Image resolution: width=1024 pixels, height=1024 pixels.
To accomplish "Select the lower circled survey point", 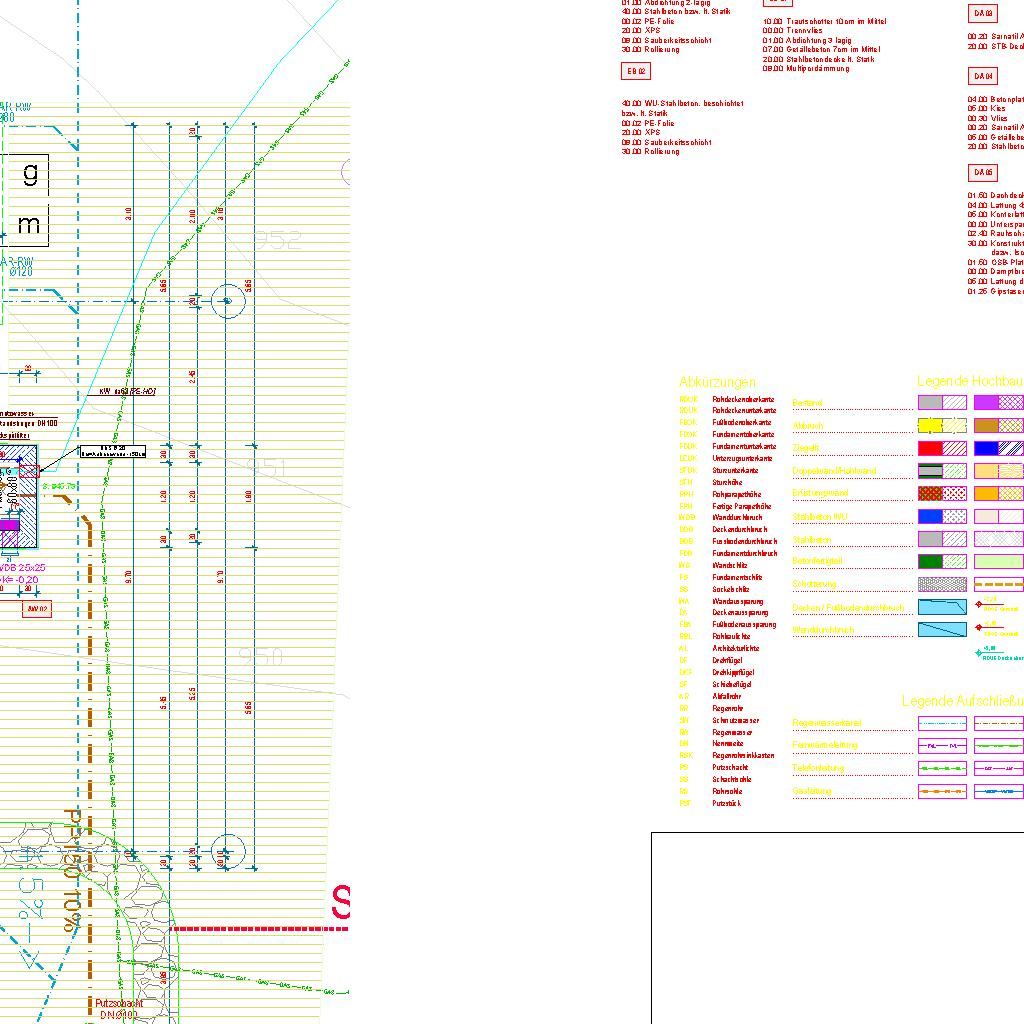I will (228, 852).
